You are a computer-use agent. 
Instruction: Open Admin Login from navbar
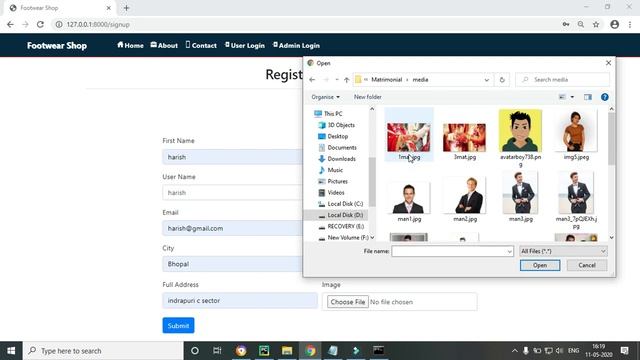coord(296,45)
